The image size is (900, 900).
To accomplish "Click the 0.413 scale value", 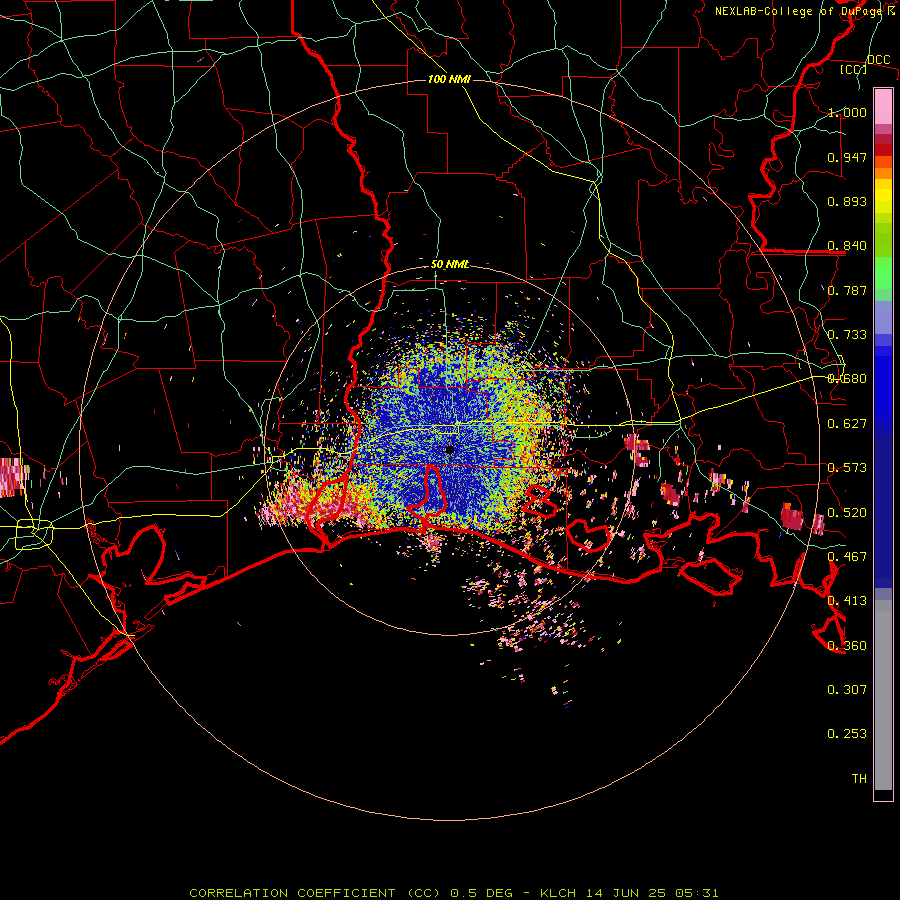I will click(x=847, y=601).
